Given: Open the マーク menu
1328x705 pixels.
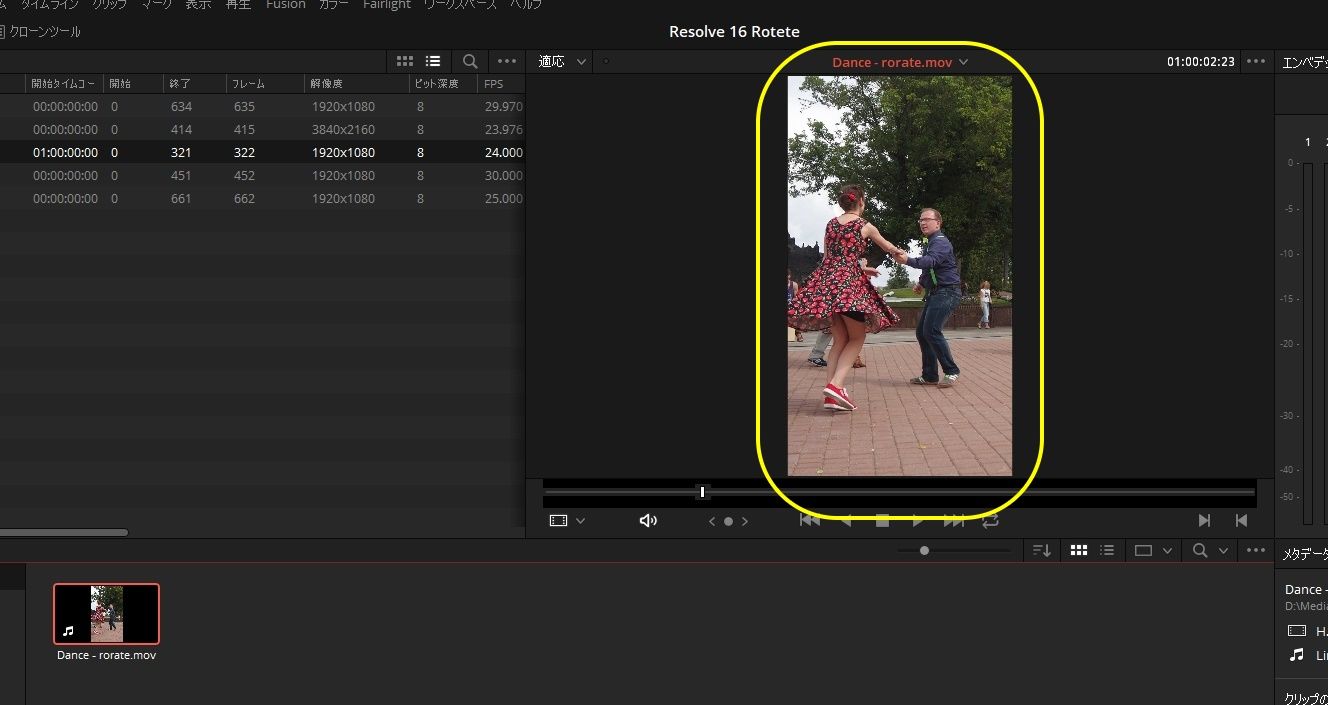Looking at the screenshot, I should [156, 4].
